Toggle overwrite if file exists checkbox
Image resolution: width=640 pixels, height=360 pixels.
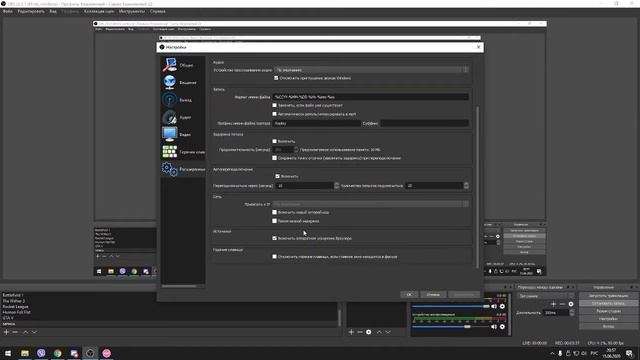click(274, 105)
